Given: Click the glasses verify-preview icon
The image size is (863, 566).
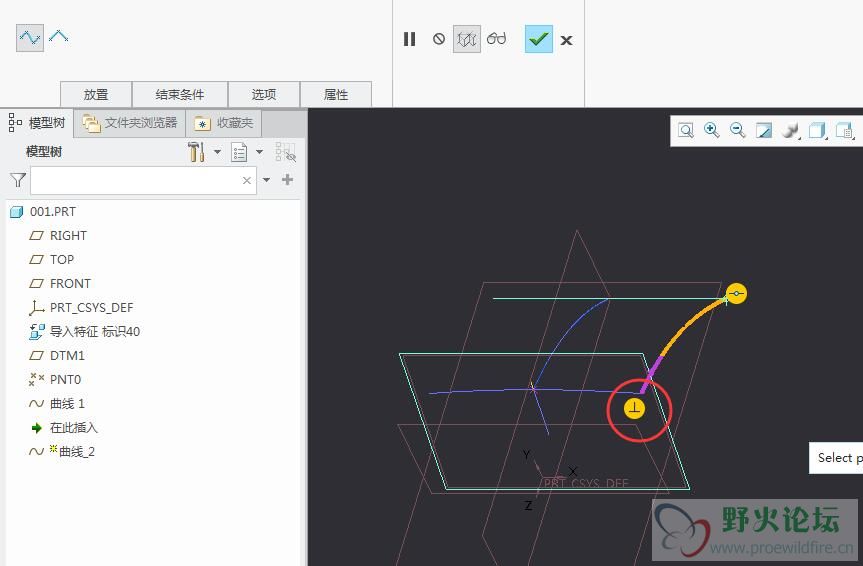Looking at the screenshot, I should [x=496, y=39].
